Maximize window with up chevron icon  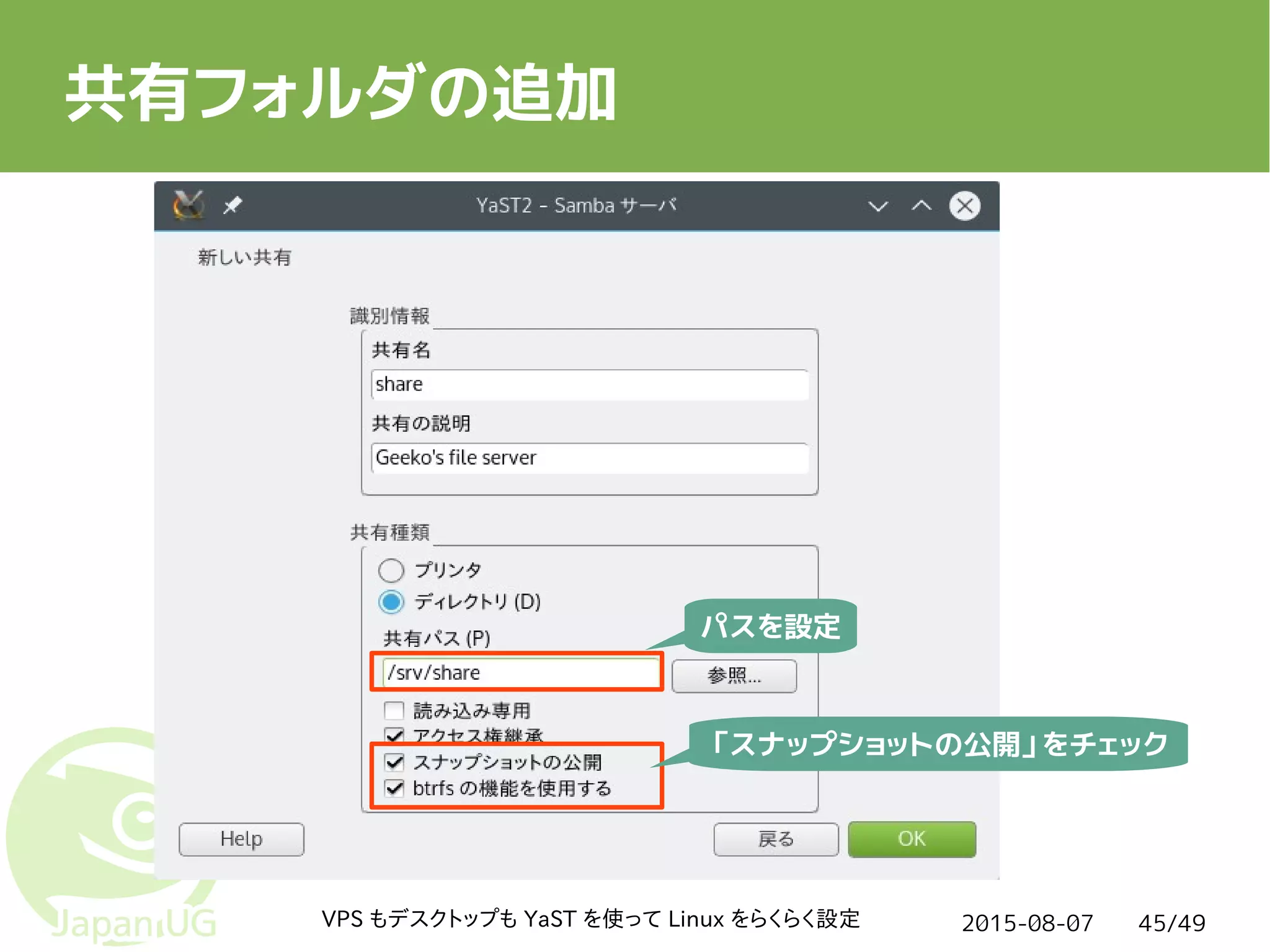921,205
